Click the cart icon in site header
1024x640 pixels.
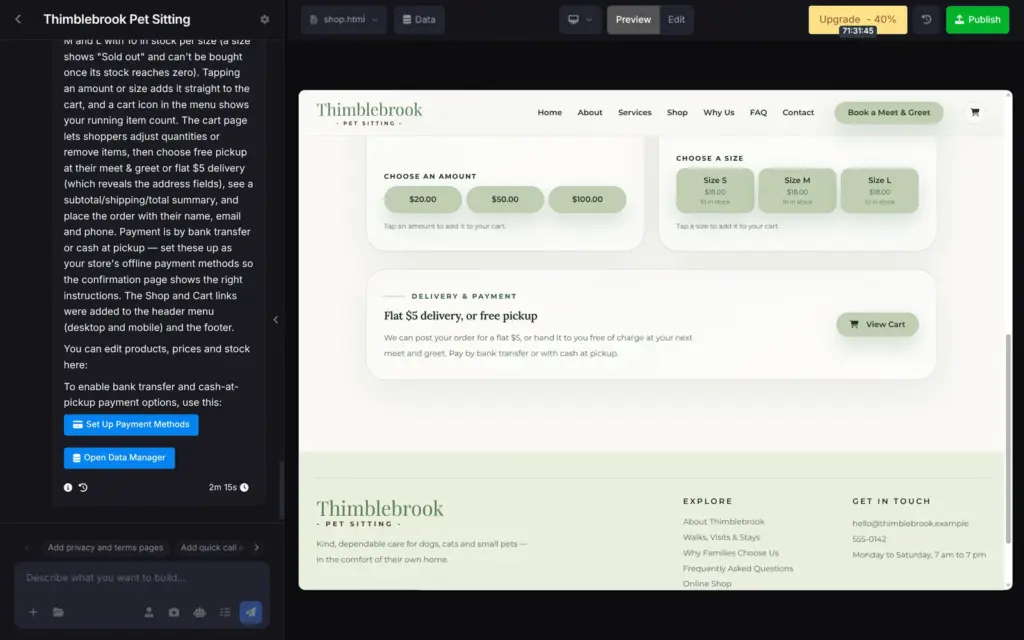(x=975, y=112)
